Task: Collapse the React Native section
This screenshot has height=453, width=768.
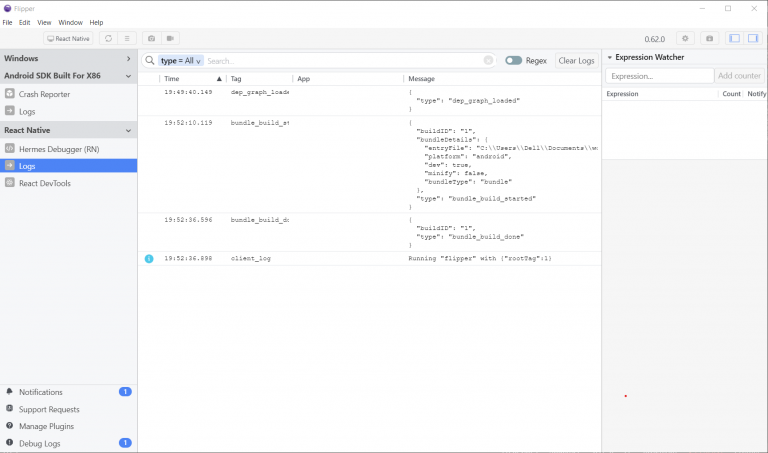Action: (x=128, y=130)
